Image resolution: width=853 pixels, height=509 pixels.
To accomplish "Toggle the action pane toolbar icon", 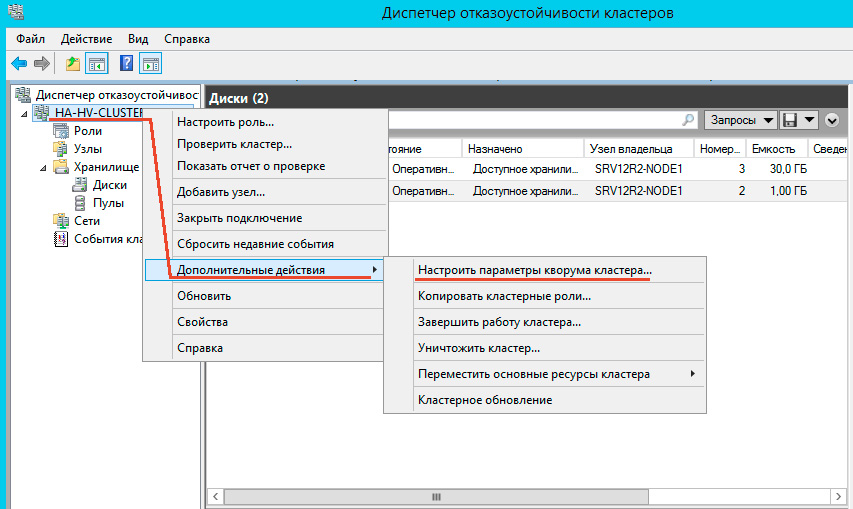I will (x=150, y=64).
